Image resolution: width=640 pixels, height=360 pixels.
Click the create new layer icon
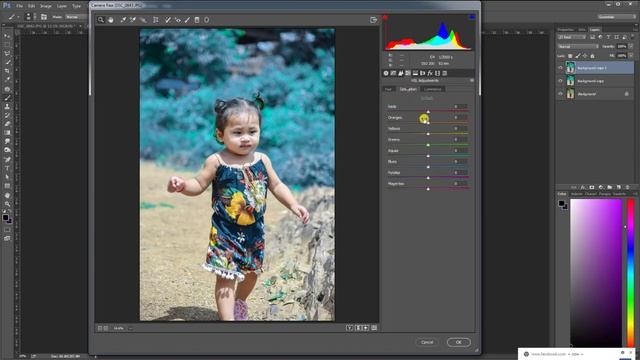[x=619, y=187]
